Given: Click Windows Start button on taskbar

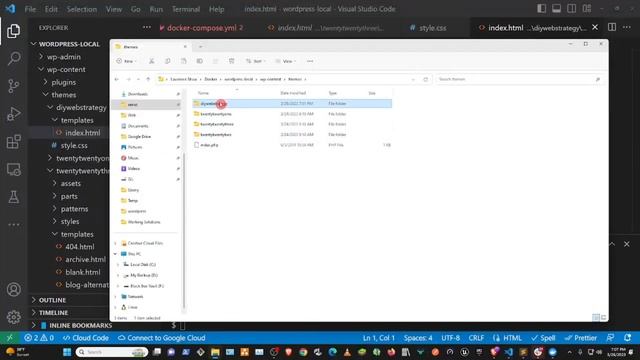Looking at the screenshot, I should 67,352.
